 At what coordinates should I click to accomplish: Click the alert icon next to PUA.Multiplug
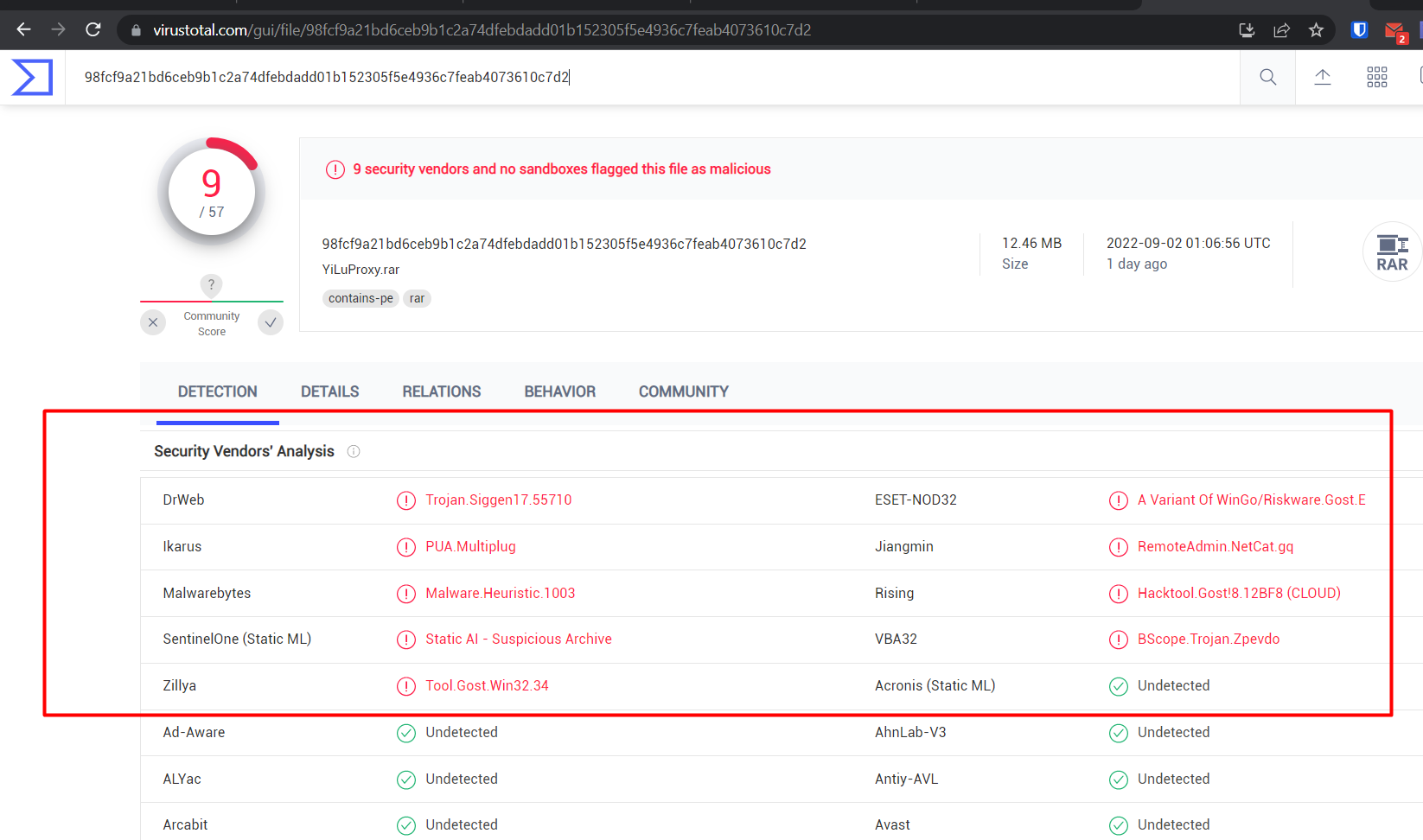point(406,547)
